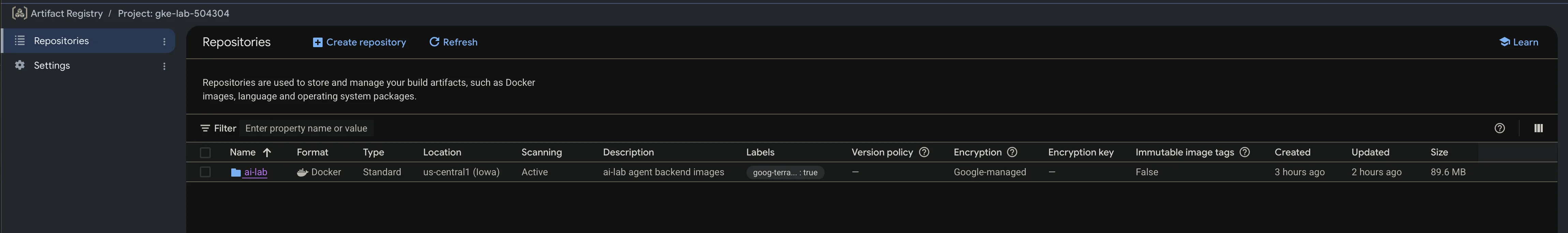Select the us-central1 (Iowa) cell
The height and width of the screenshot is (233, 1568).
click(x=461, y=172)
